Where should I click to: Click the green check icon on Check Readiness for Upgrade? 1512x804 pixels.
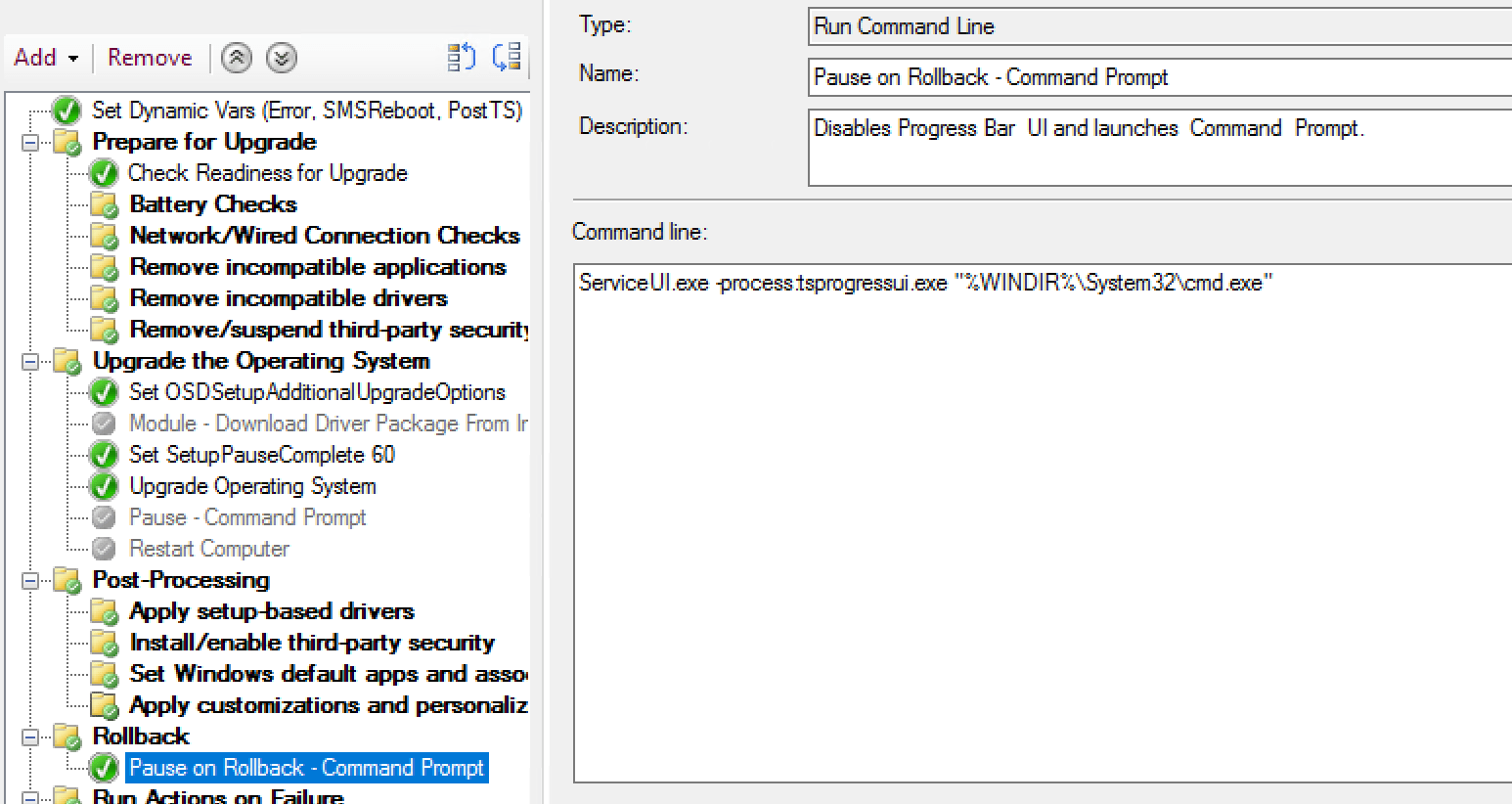[x=104, y=173]
